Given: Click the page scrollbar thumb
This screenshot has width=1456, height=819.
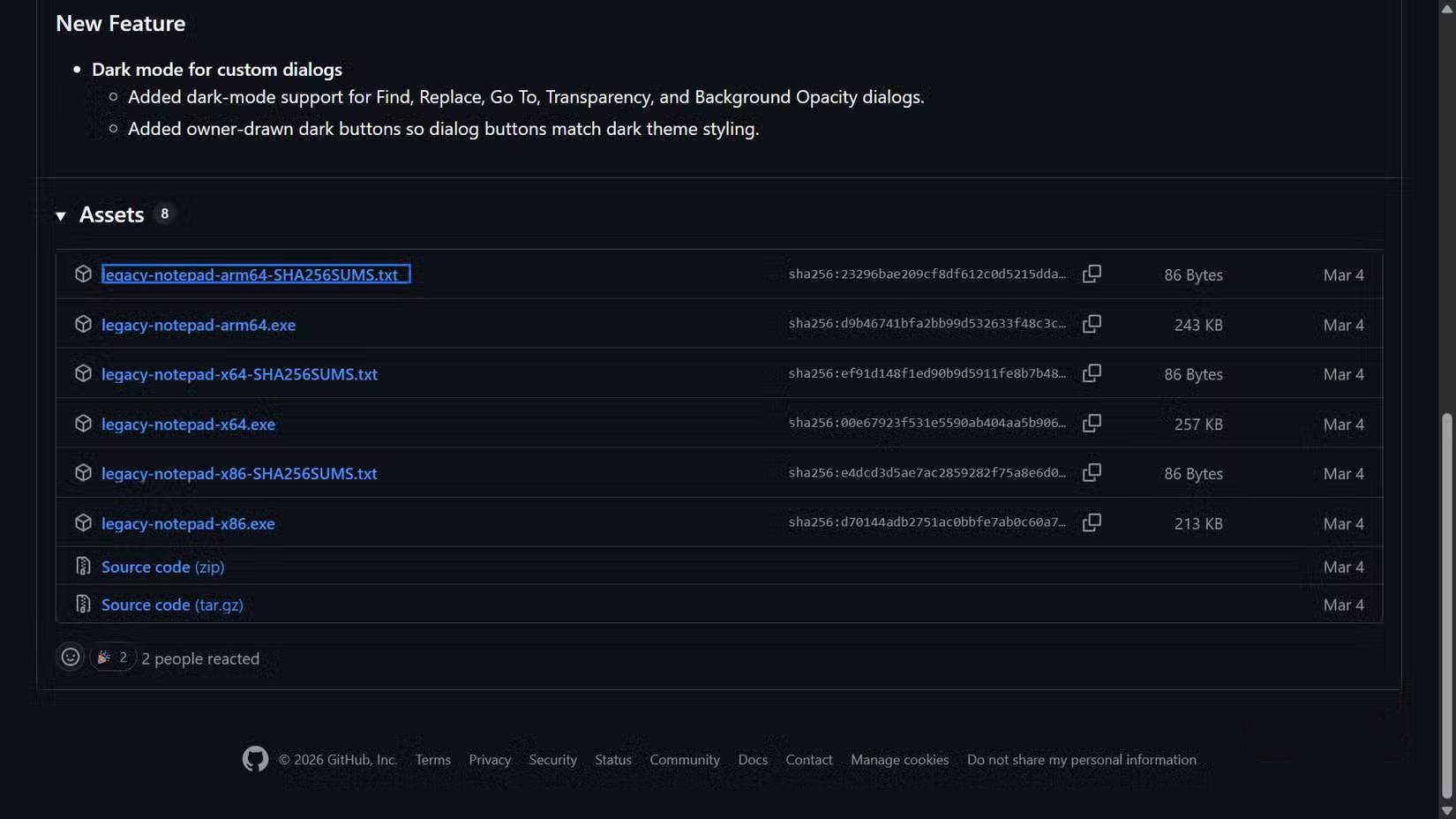Looking at the screenshot, I should [1446, 605].
